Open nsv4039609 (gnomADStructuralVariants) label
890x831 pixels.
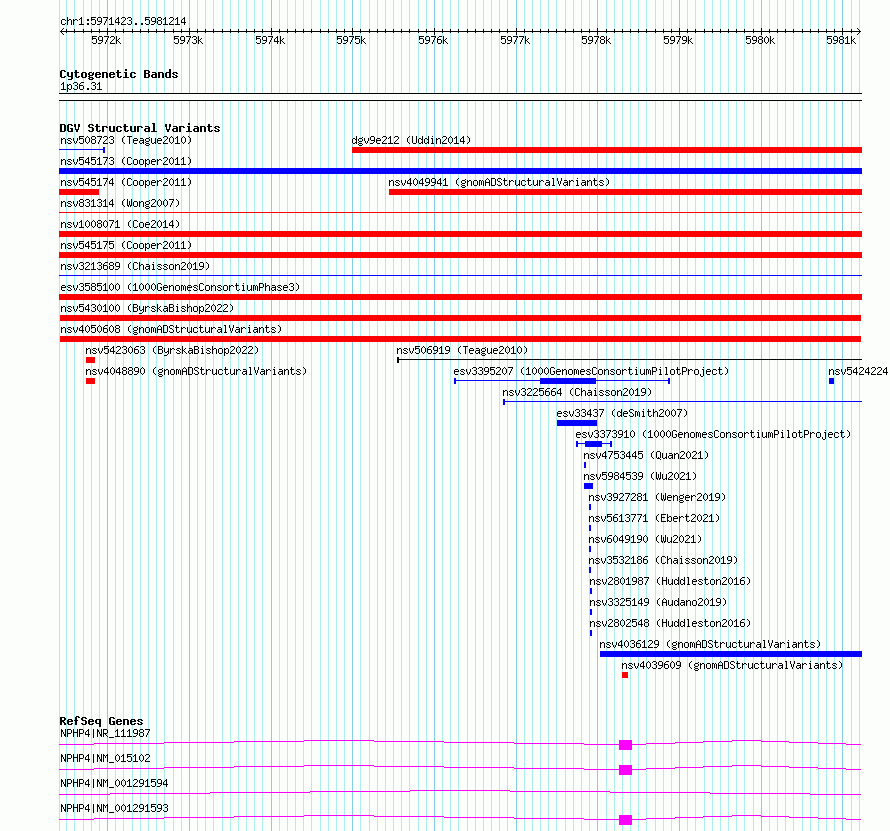coord(732,665)
